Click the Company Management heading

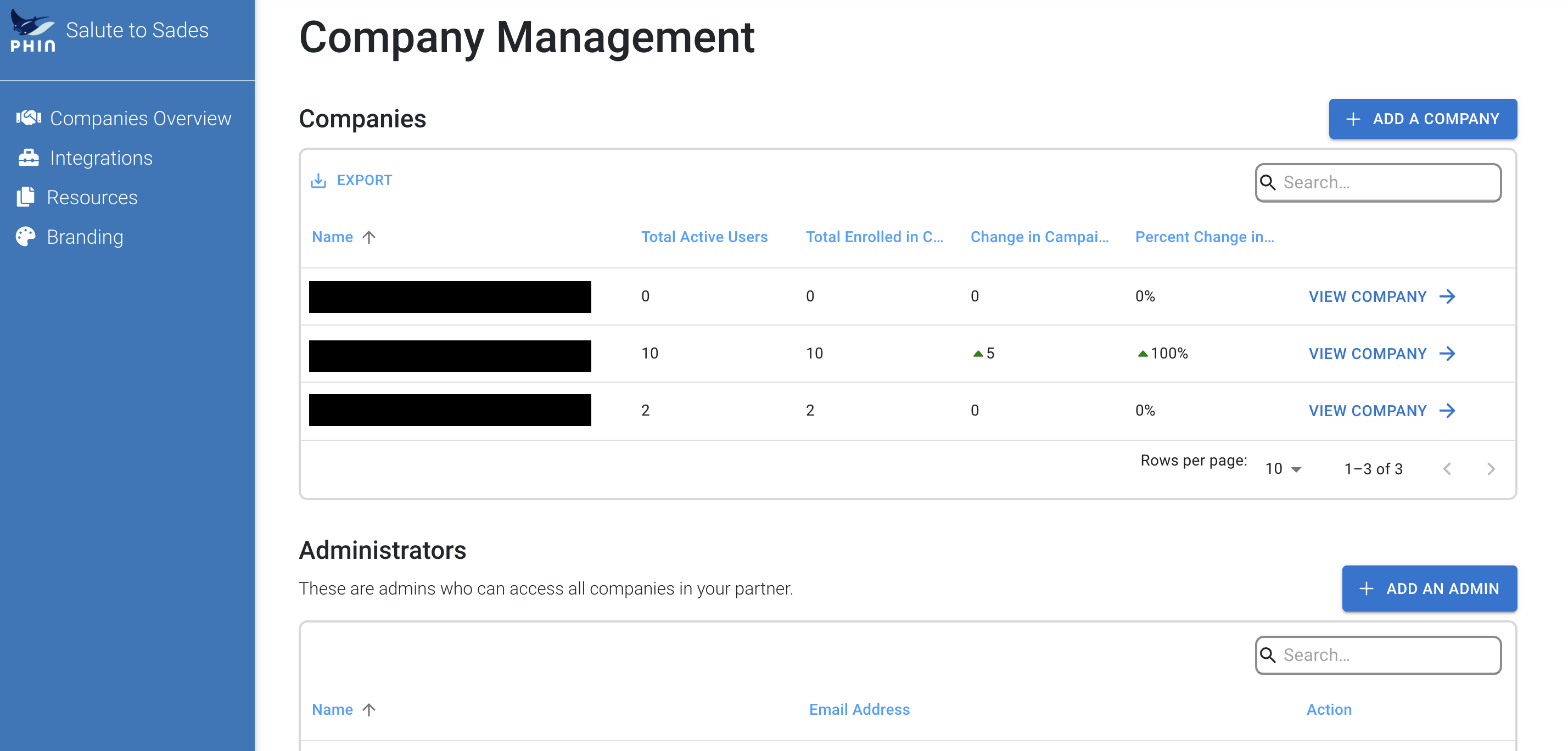tap(527, 38)
